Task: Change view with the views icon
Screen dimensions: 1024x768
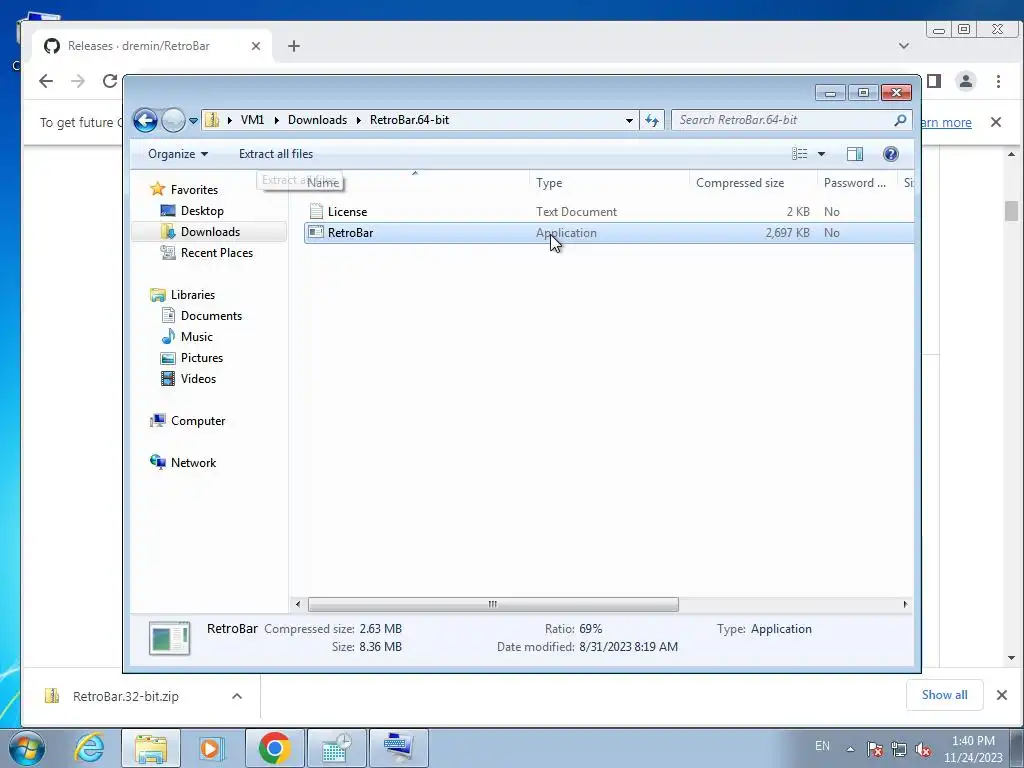Action: pyautogui.click(x=799, y=153)
